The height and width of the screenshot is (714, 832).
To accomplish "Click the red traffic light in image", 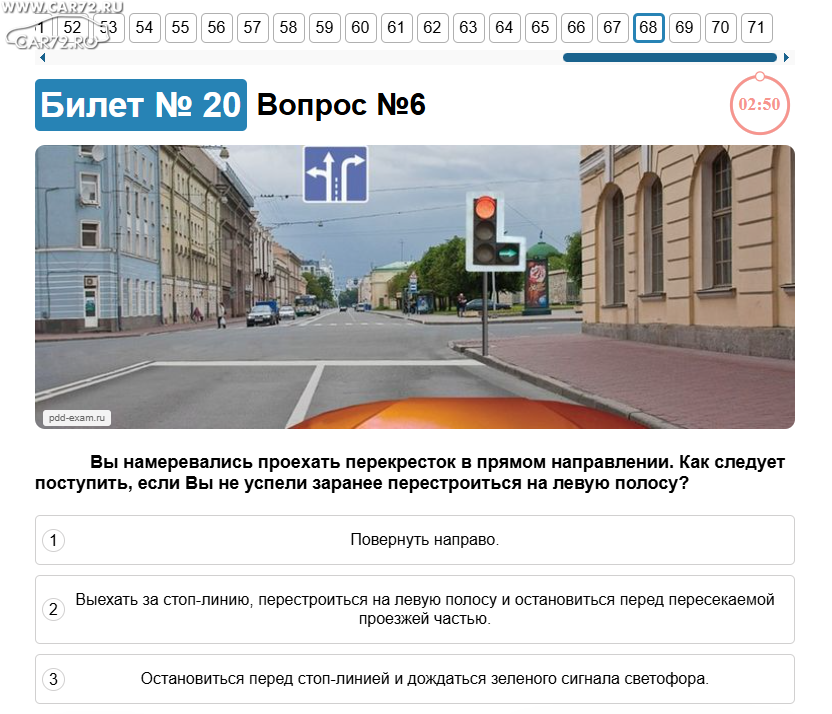I will pos(485,209).
